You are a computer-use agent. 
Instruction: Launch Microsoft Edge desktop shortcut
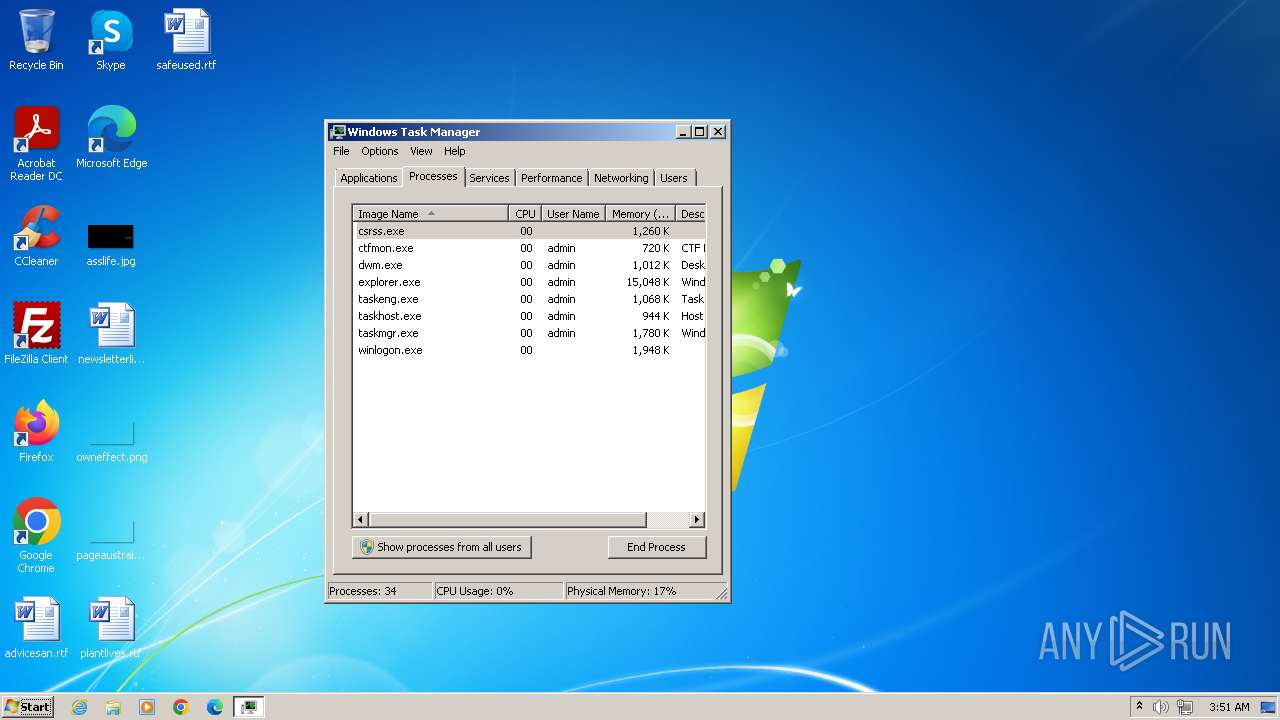click(x=111, y=138)
